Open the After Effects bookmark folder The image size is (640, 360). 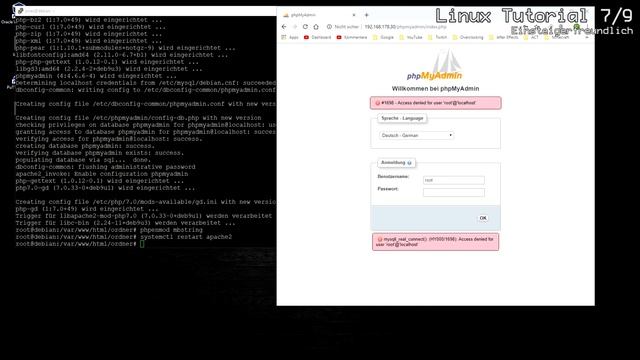[x=504, y=37]
